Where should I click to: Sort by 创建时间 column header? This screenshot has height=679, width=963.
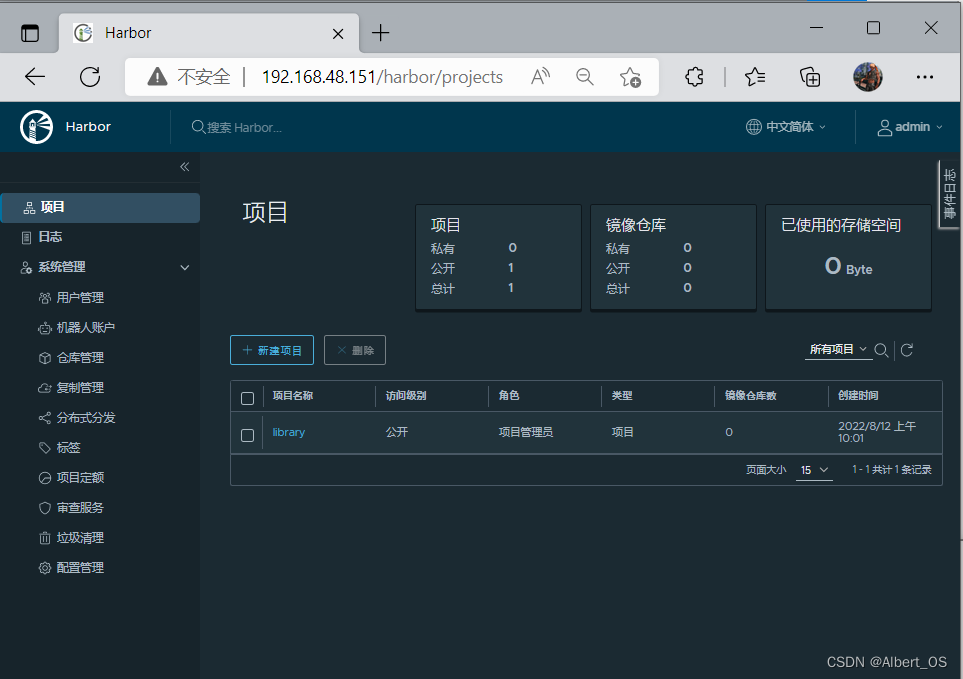(858, 396)
